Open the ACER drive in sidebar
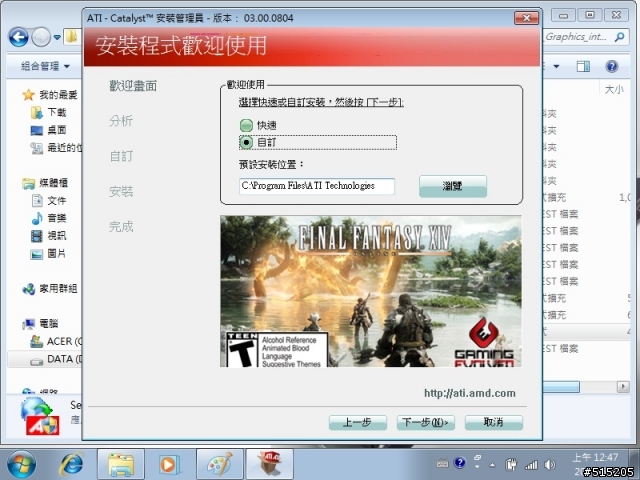 (x=56, y=341)
